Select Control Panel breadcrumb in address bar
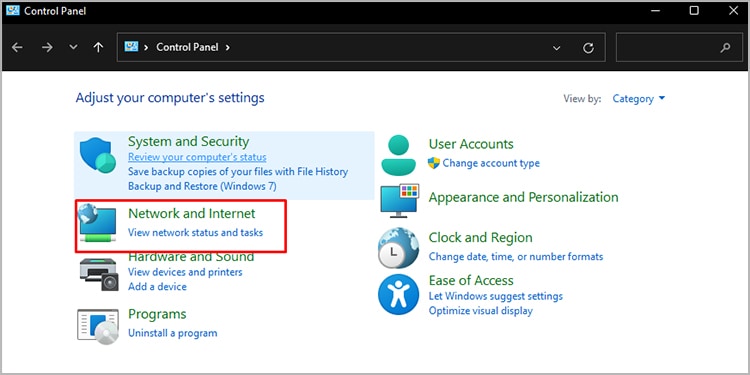750x375 pixels. 187,47
